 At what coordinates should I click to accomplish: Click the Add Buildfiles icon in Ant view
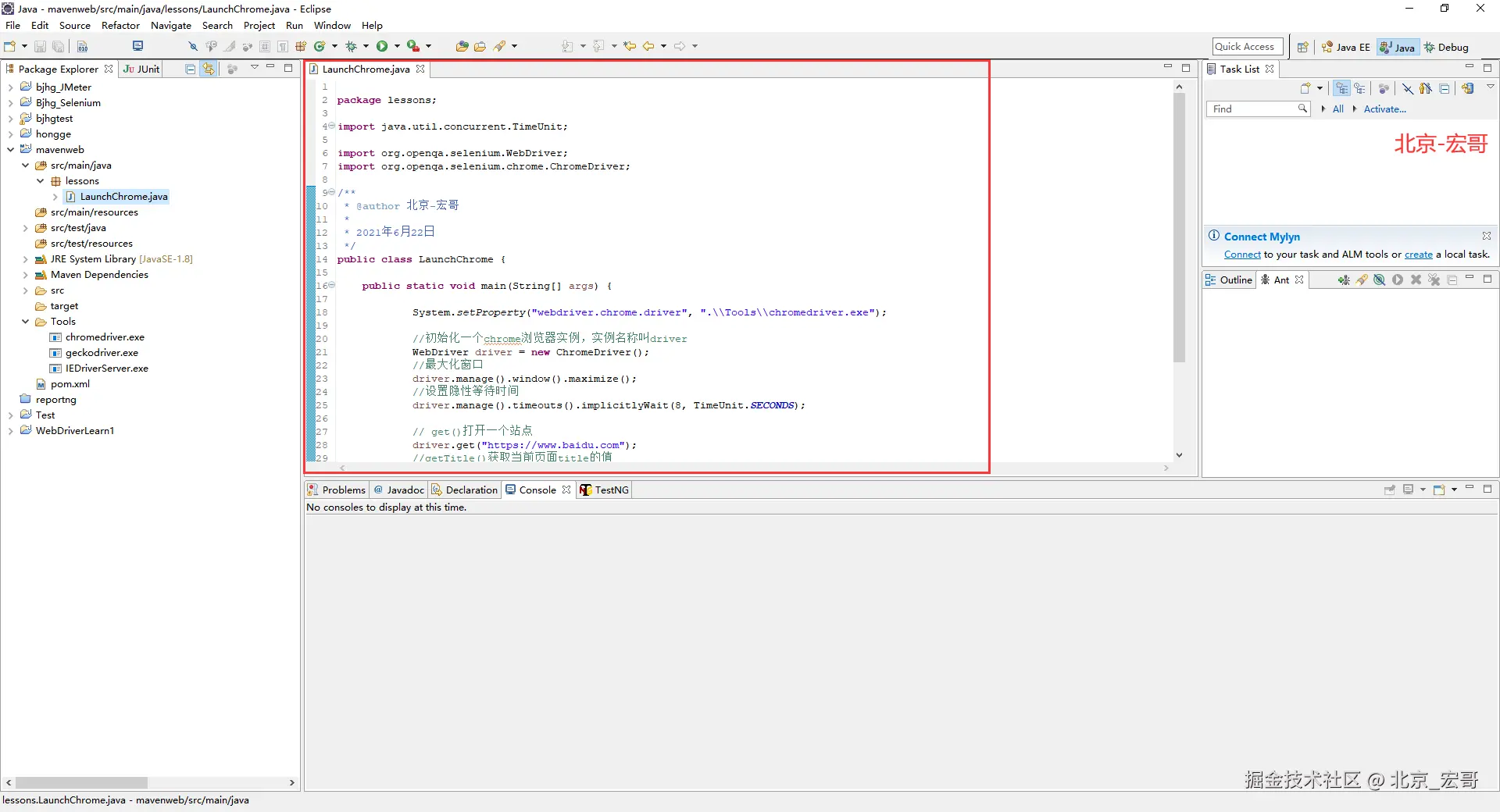(1343, 280)
